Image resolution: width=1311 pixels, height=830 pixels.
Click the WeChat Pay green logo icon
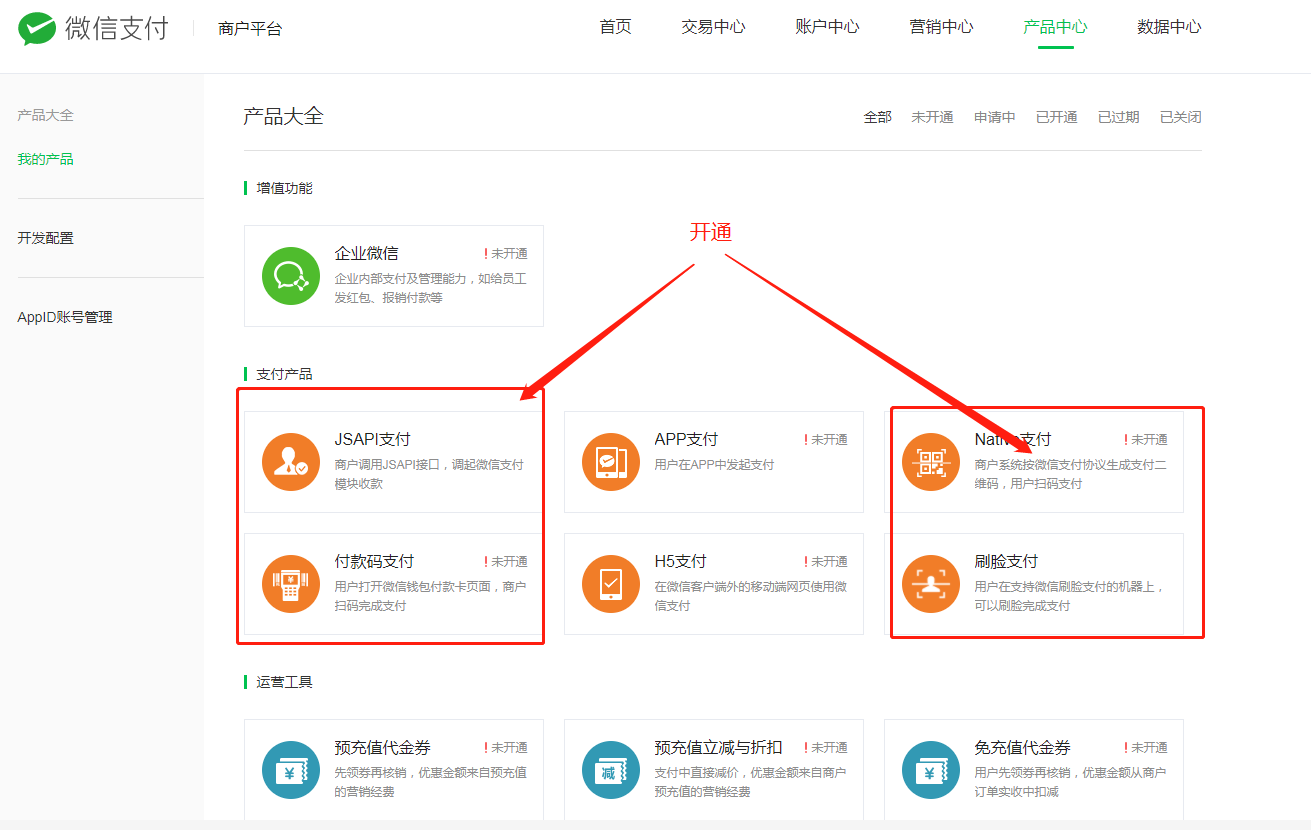coord(37,28)
